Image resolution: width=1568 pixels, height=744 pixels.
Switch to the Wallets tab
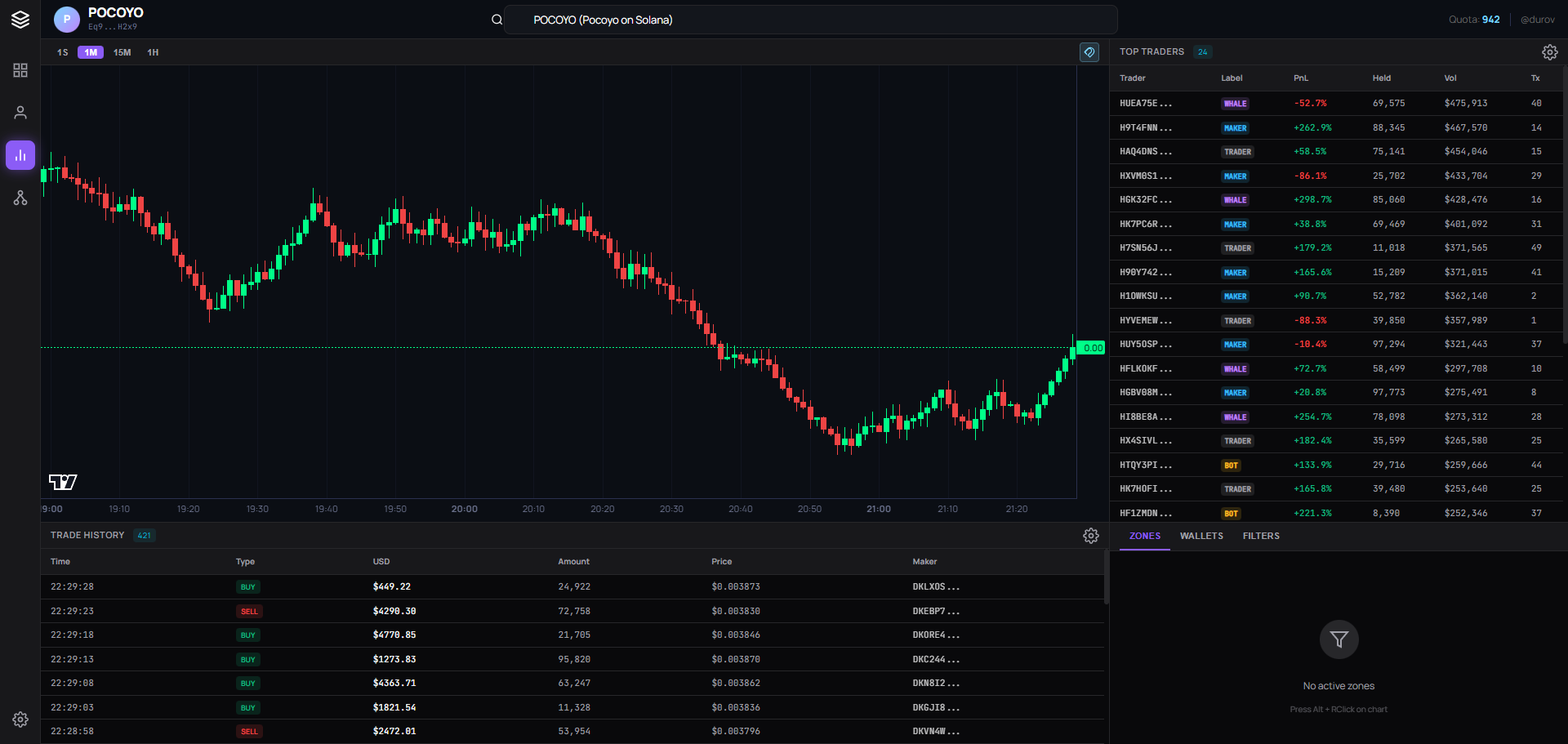point(1201,536)
